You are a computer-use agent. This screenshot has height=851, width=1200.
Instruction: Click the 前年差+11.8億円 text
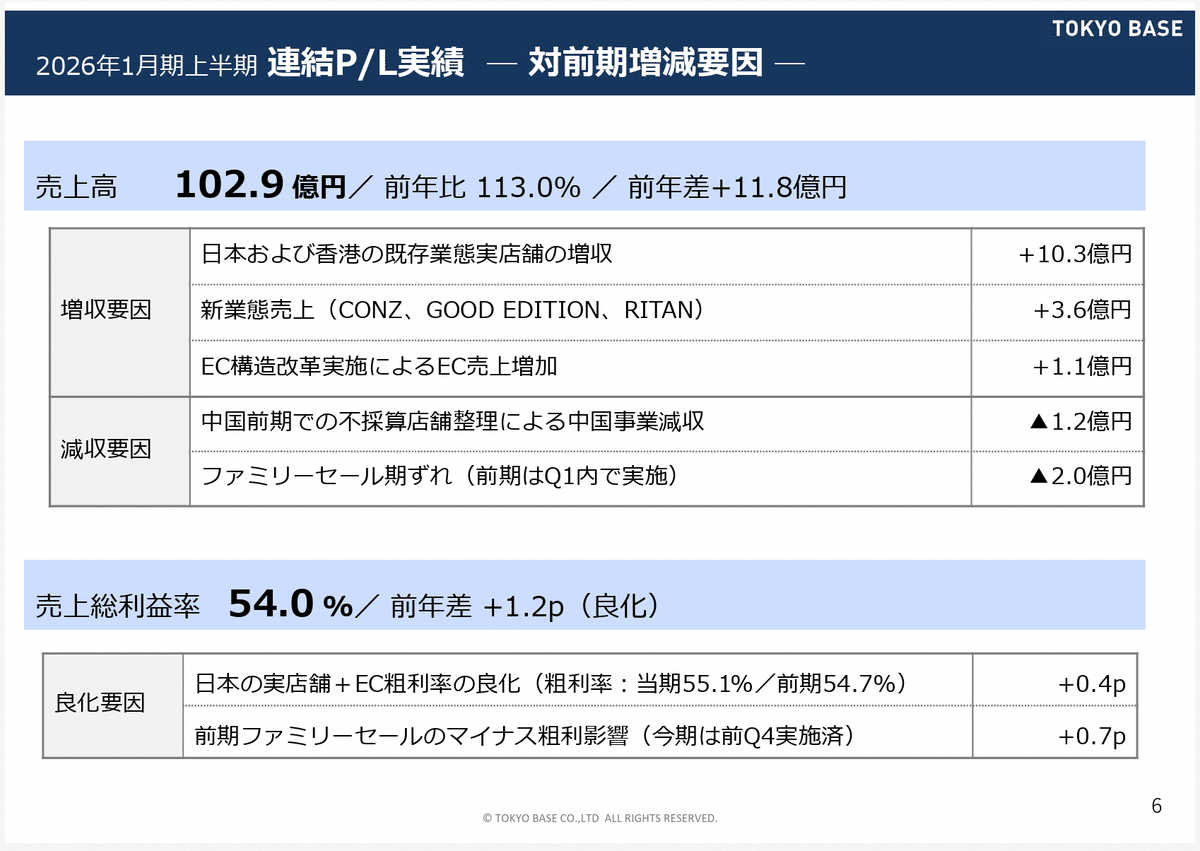click(x=737, y=188)
